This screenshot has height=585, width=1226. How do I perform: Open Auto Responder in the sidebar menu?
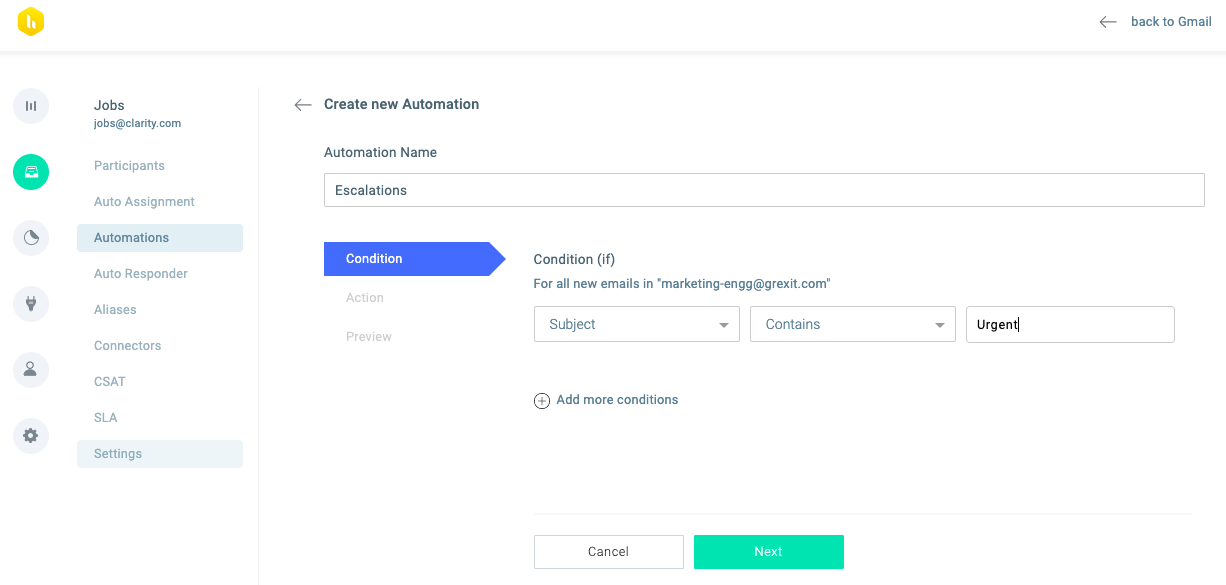(x=141, y=274)
